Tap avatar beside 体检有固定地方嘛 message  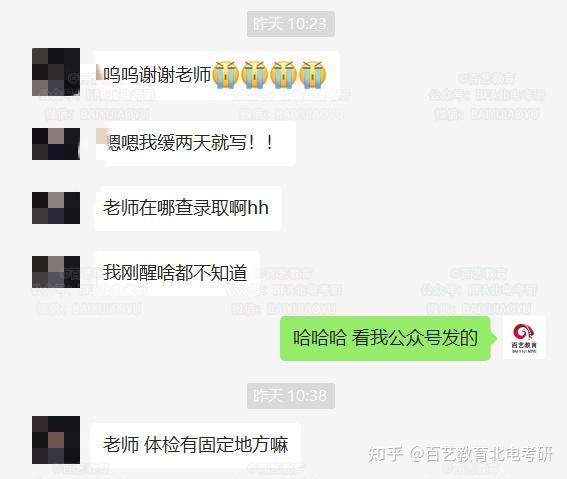pyautogui.click(x=56, y=440)
